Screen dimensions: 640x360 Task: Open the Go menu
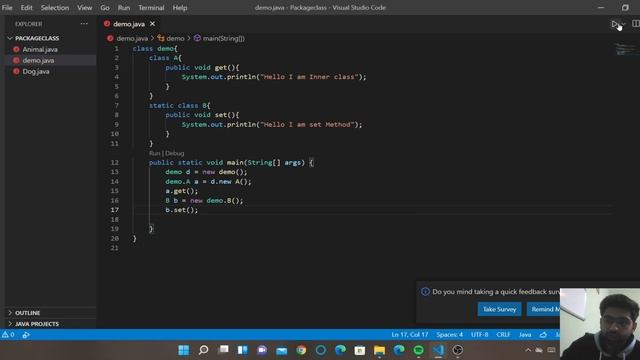(105, 7)
